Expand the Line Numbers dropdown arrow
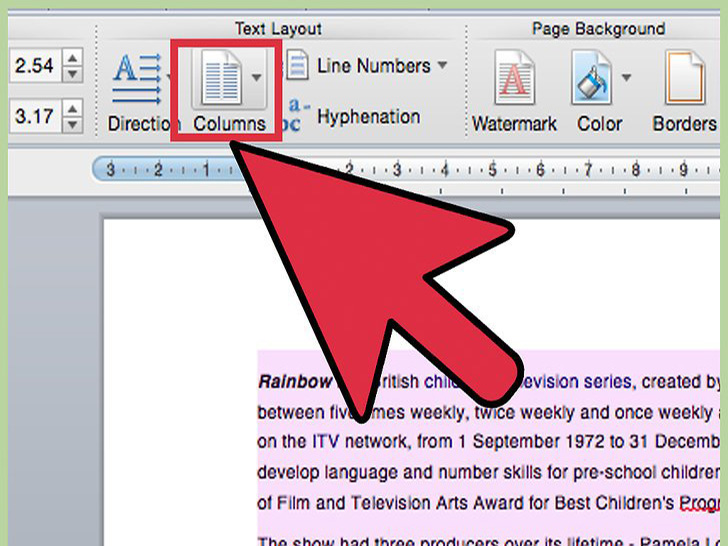The width and height of the screenshot is (728, 546). [x=442, y=65]
